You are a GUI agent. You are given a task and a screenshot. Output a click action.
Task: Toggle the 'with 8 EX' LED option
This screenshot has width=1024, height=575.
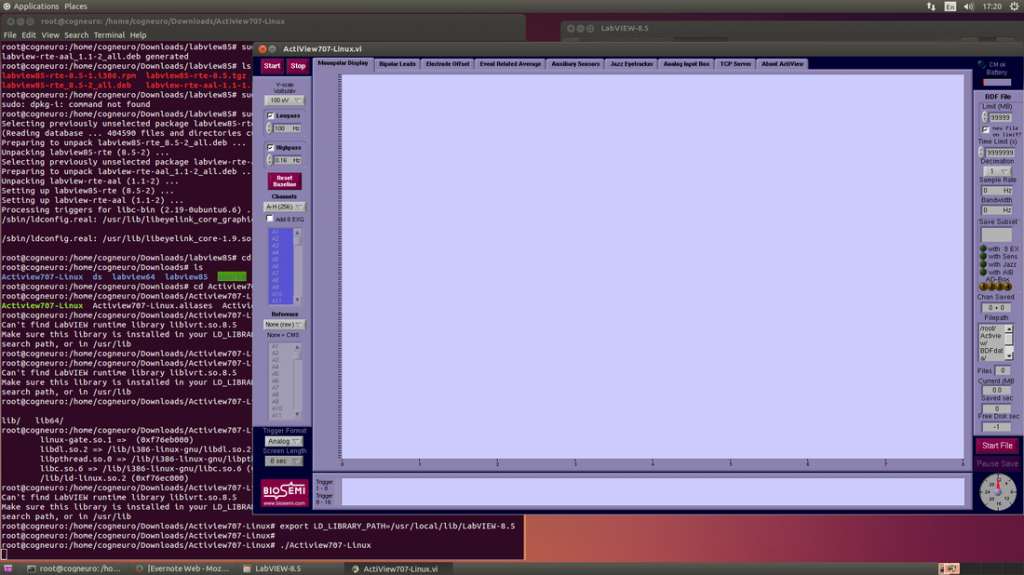(x=984, y=249)
